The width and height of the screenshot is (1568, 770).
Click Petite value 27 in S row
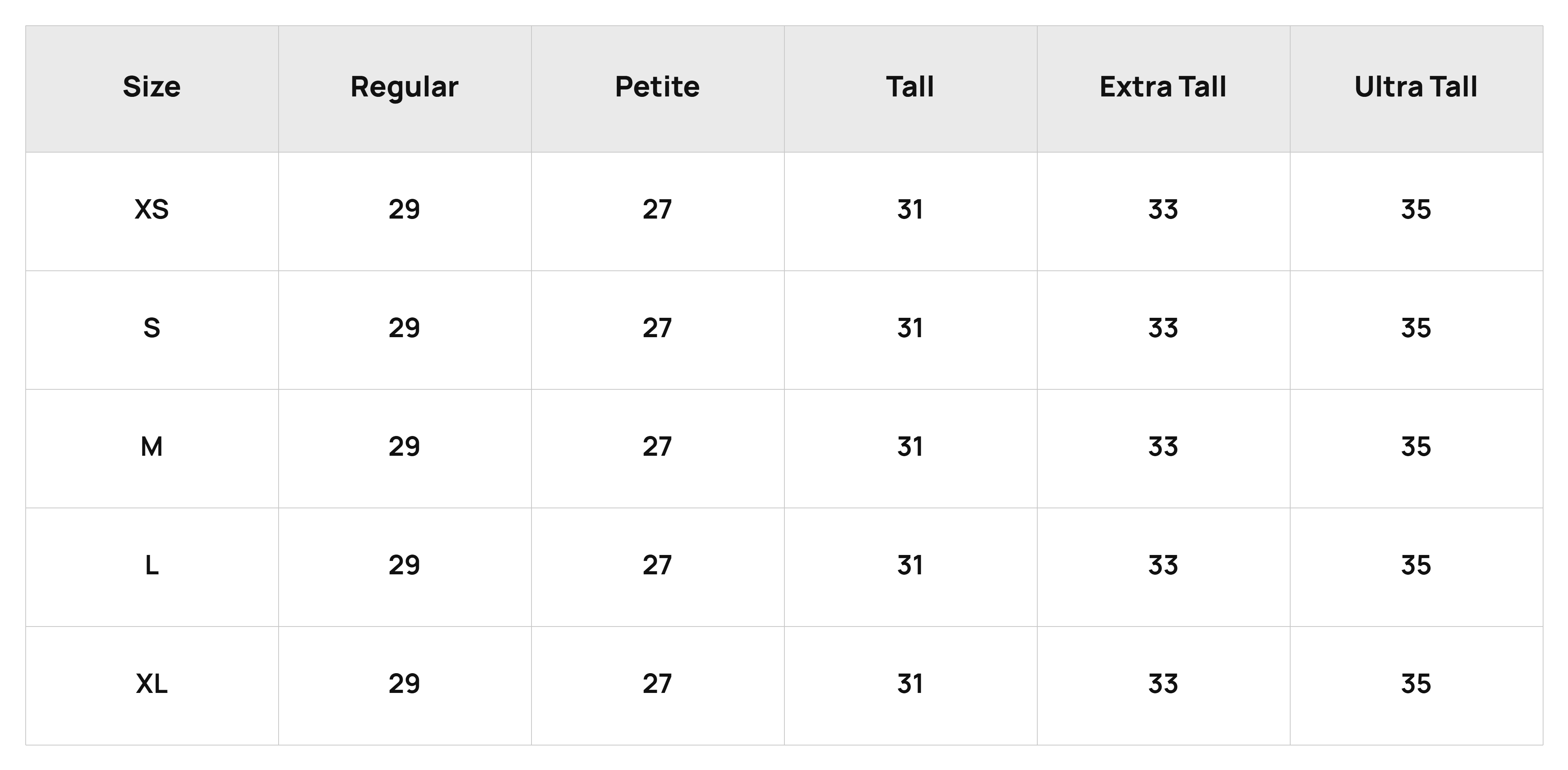coord(658,329)
